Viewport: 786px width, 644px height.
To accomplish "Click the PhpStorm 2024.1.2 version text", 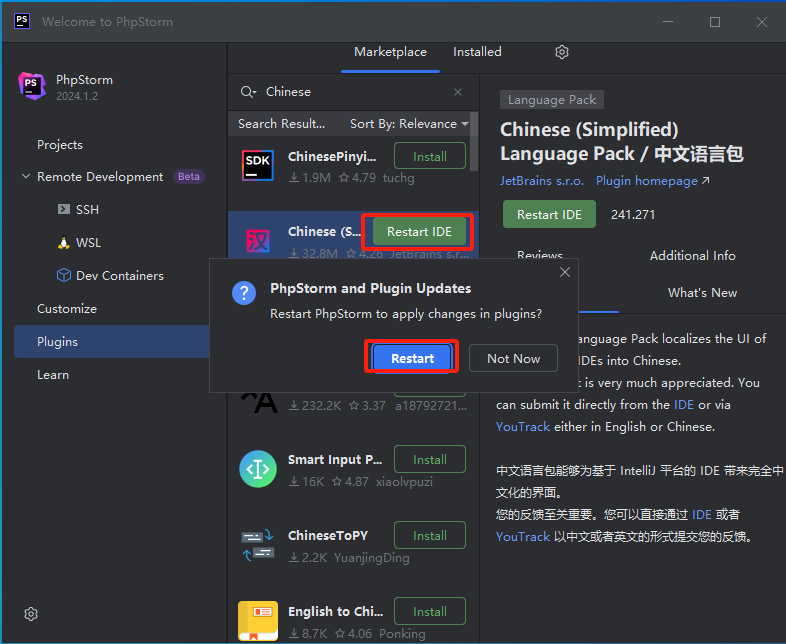I will (77, 96).
